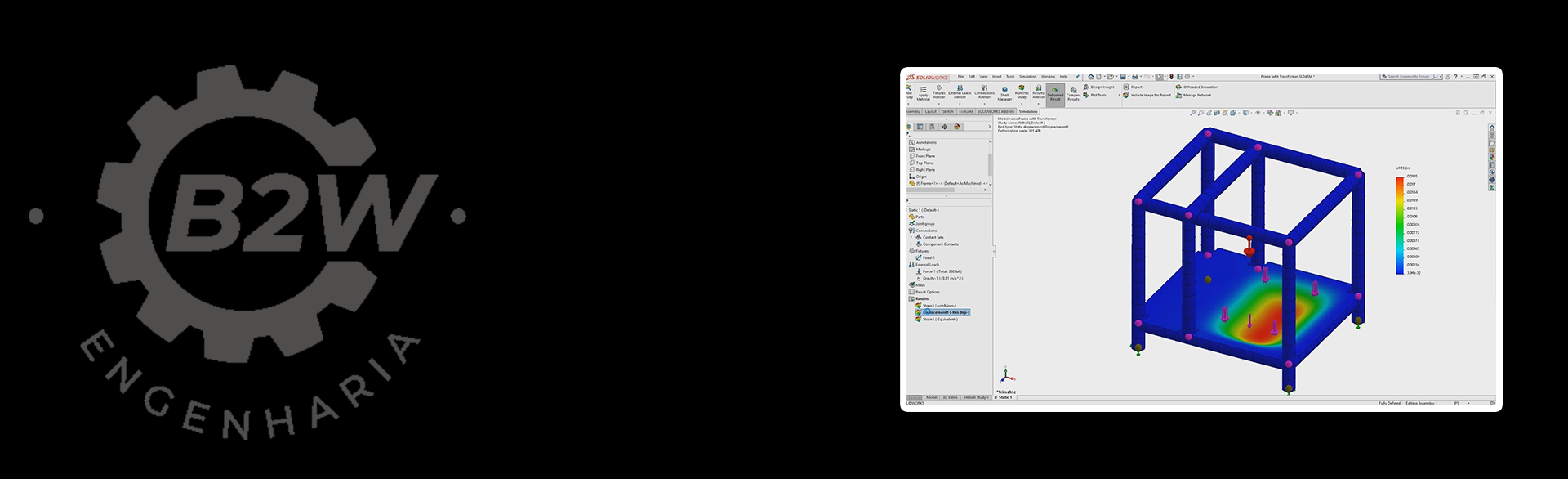Click Run This Study
The height and width of the screenshot is (479, 1568).
(1022, 92)
